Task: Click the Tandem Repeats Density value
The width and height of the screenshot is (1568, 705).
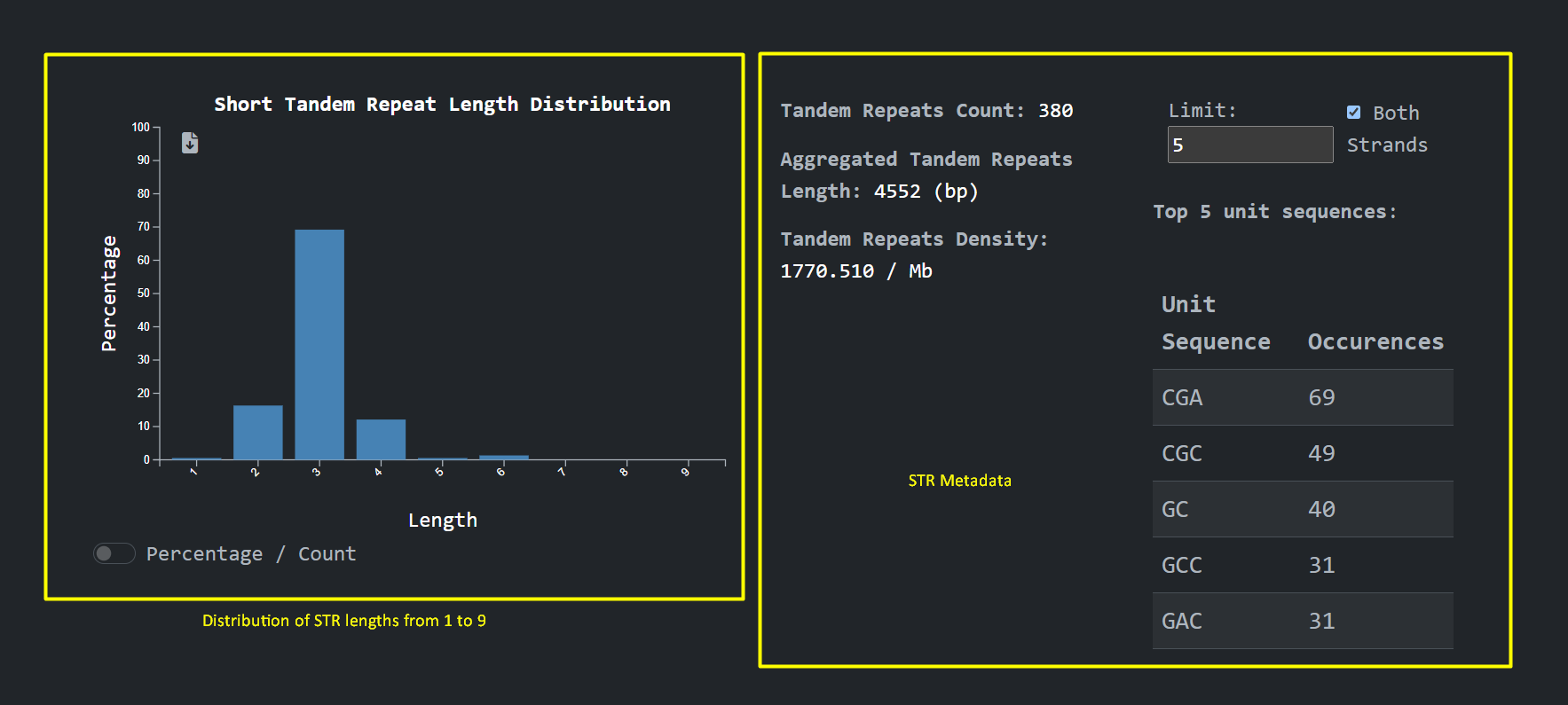Action: [855, 271]
